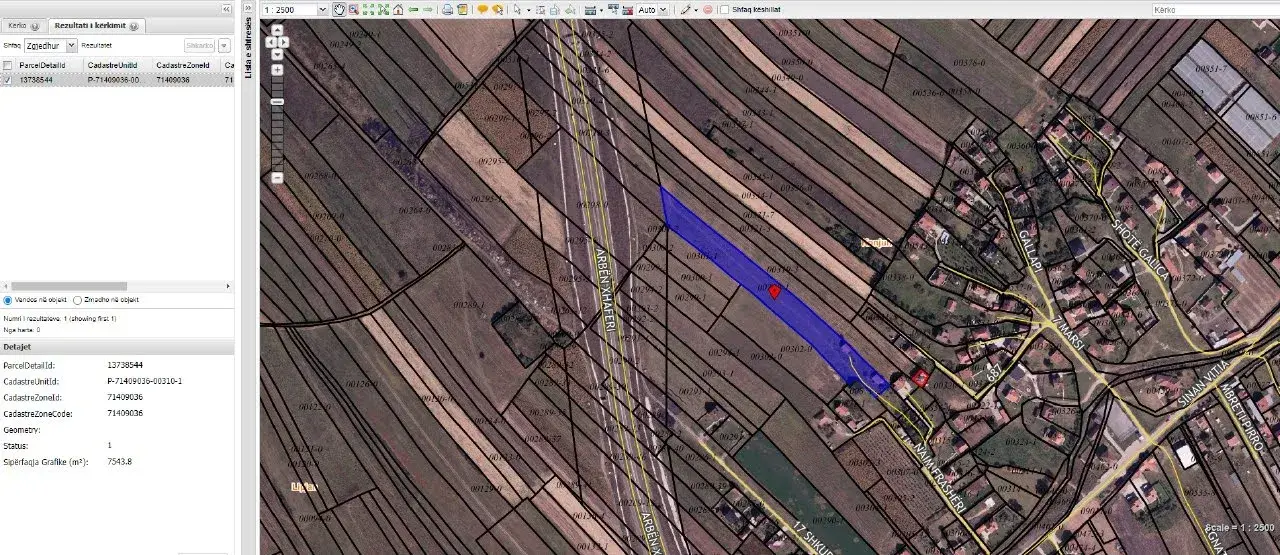Viewport: 1280px width, 555px height.
Task: Select Vendos në objekt radio button
Action: tap(8, 299)
